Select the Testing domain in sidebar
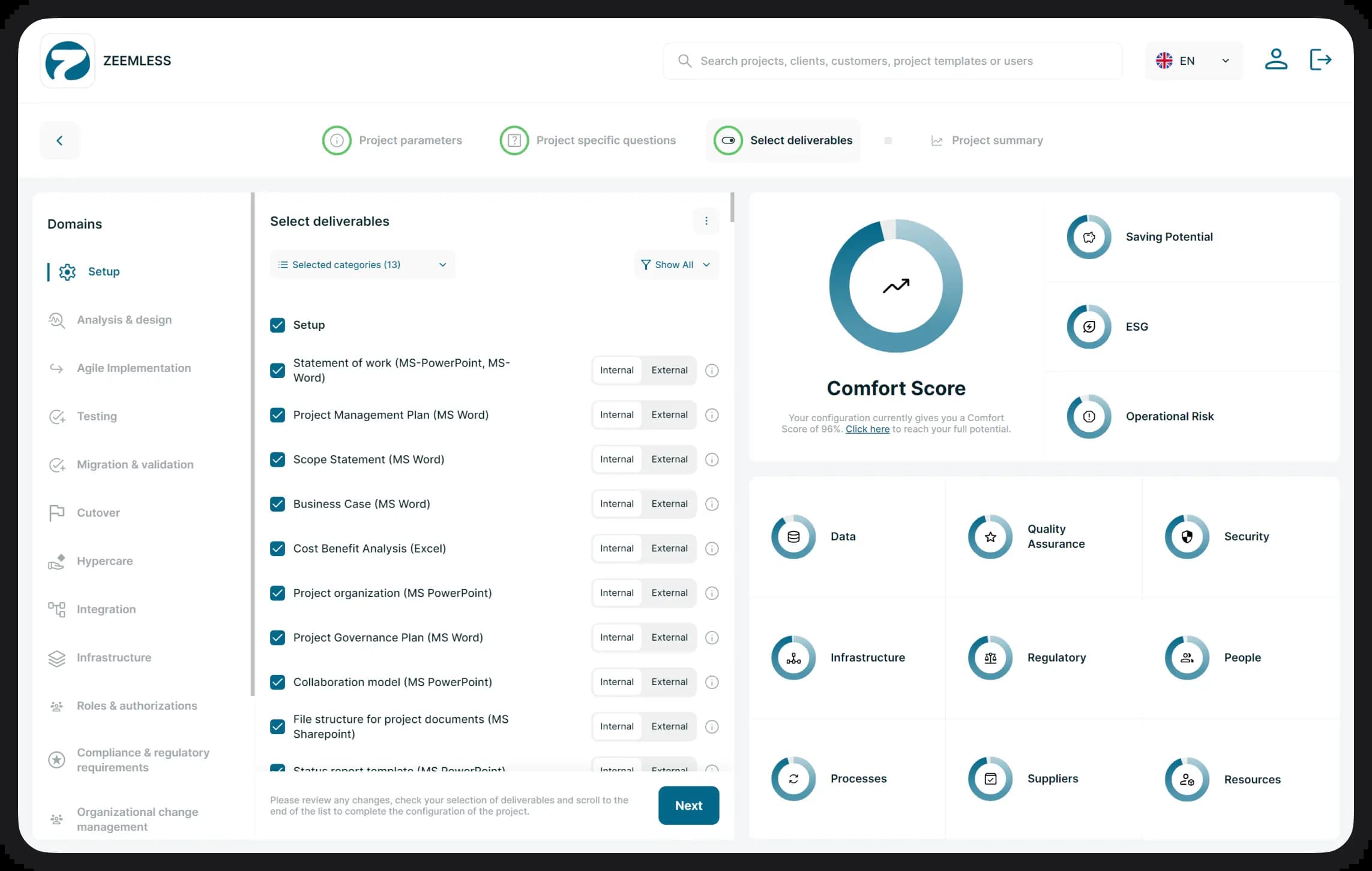1372x871 pixels. [x=97, y=416]
